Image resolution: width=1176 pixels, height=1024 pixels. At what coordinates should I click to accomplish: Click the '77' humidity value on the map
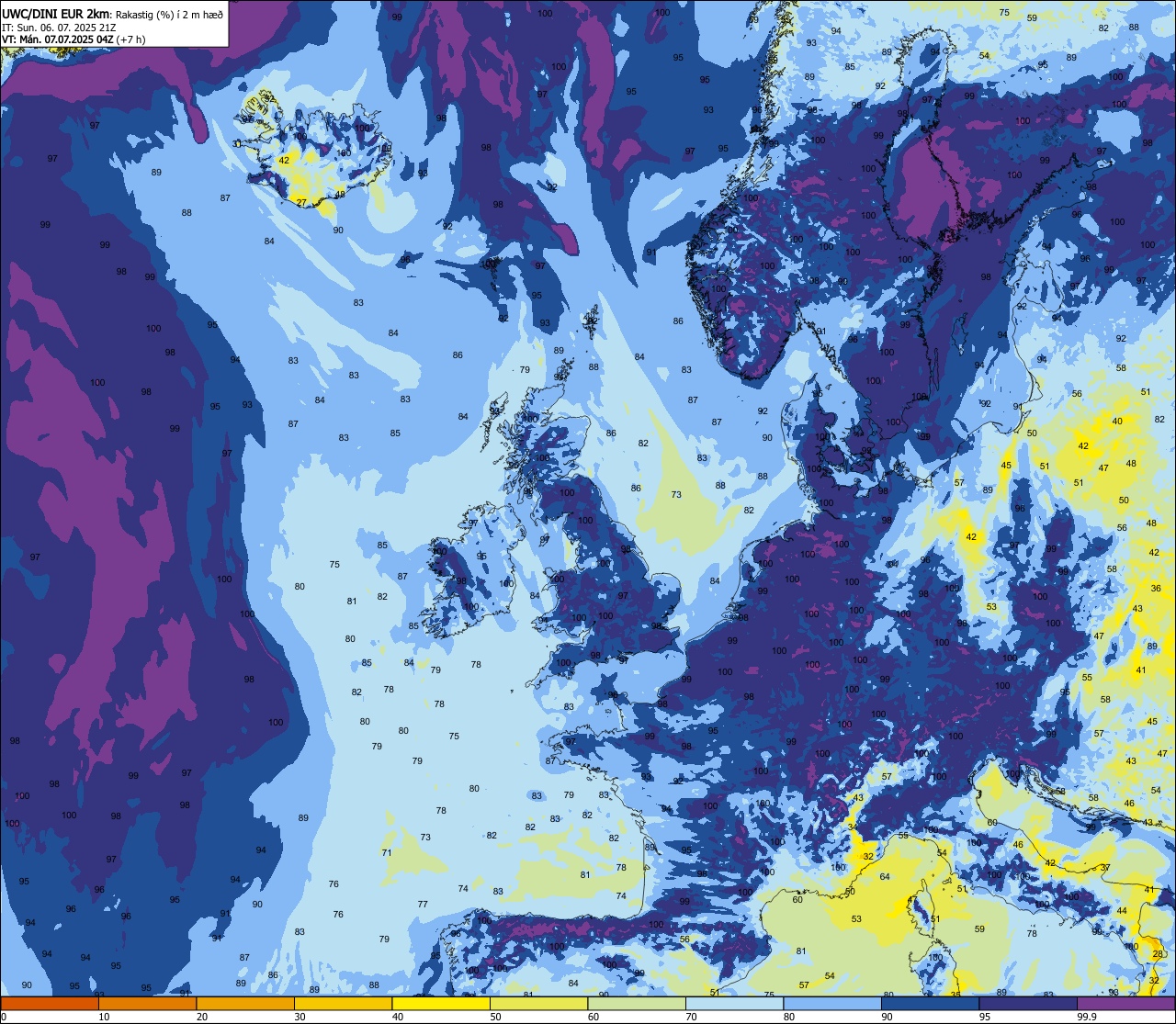click(423, 905)
